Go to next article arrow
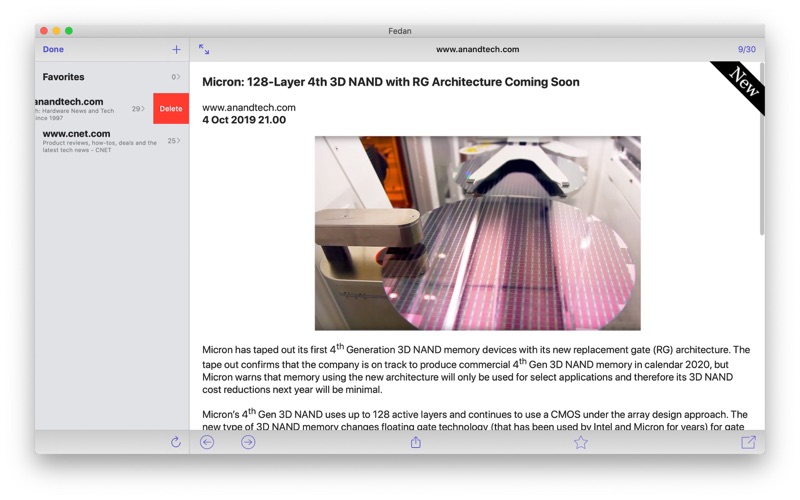 coord(248,442)
